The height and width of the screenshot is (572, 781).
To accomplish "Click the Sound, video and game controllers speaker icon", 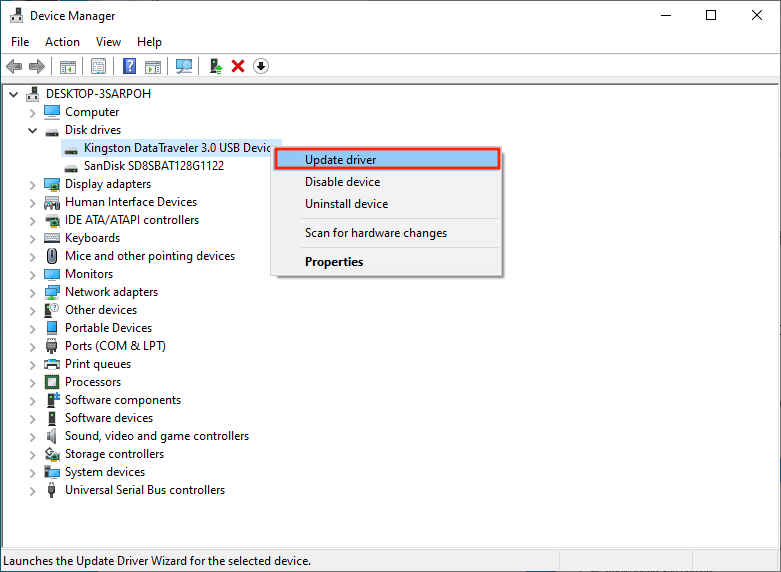I will (52, 436).
